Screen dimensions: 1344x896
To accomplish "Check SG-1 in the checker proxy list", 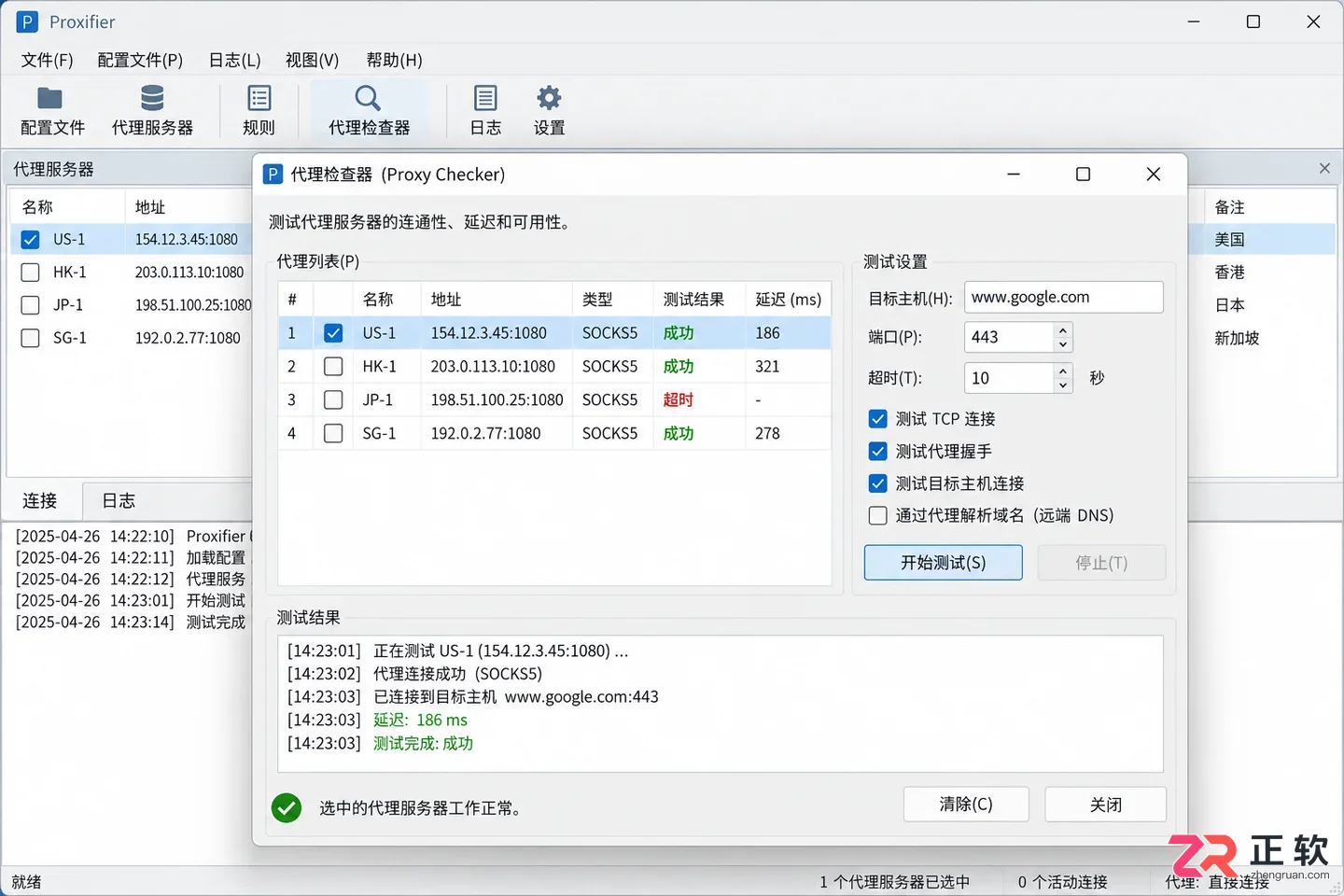I will [x=333, y=434].
